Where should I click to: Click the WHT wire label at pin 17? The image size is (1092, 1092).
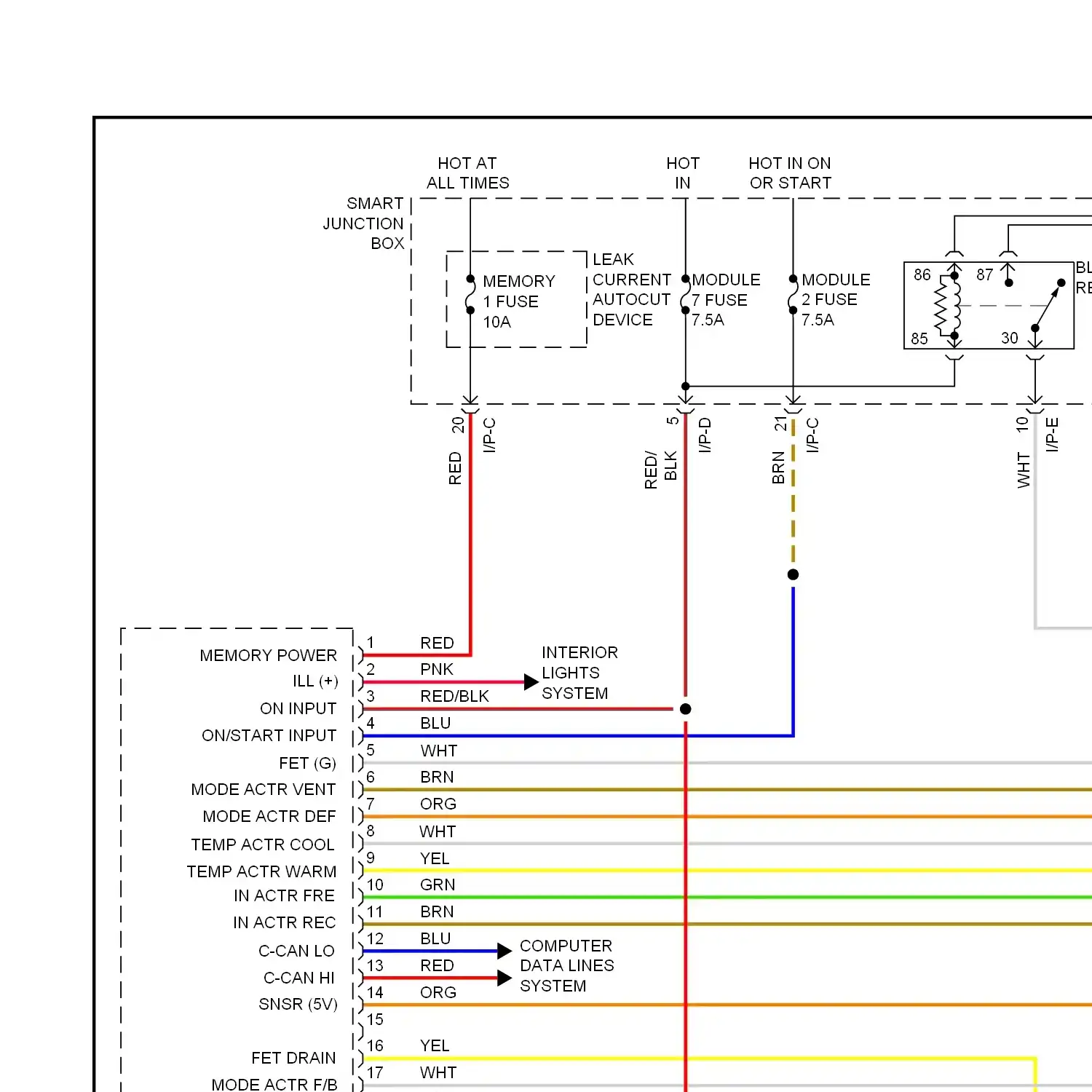pyautogui.click(x=438, y=1072)
